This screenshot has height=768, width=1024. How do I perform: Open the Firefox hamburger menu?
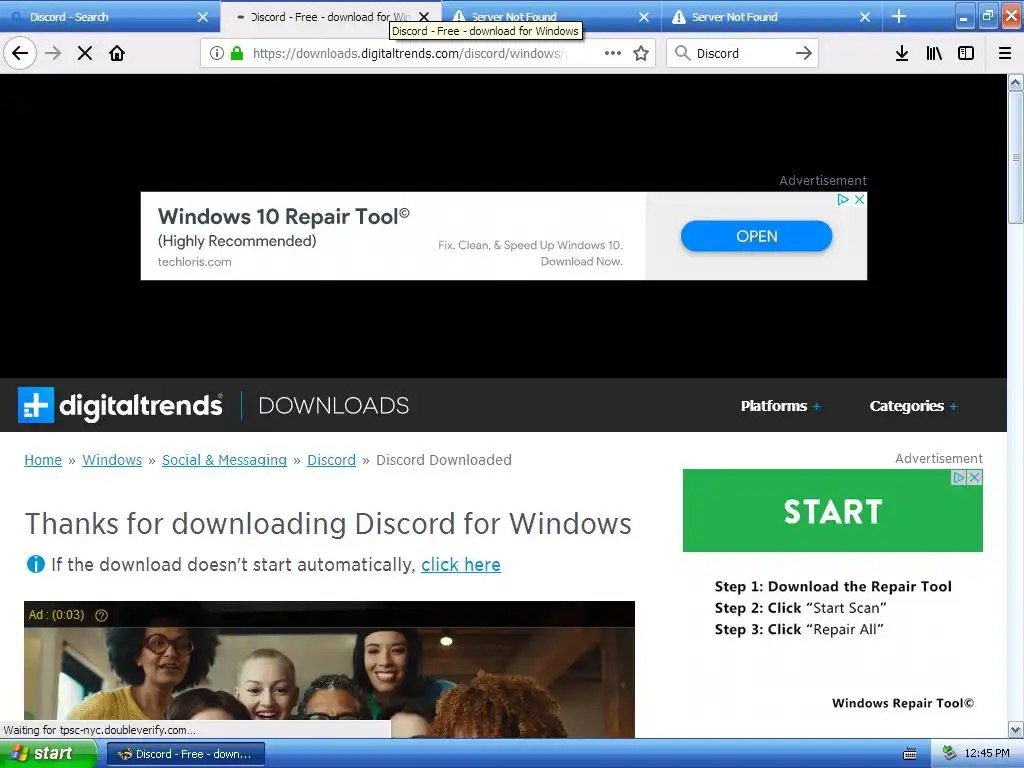click(1005, 53)
